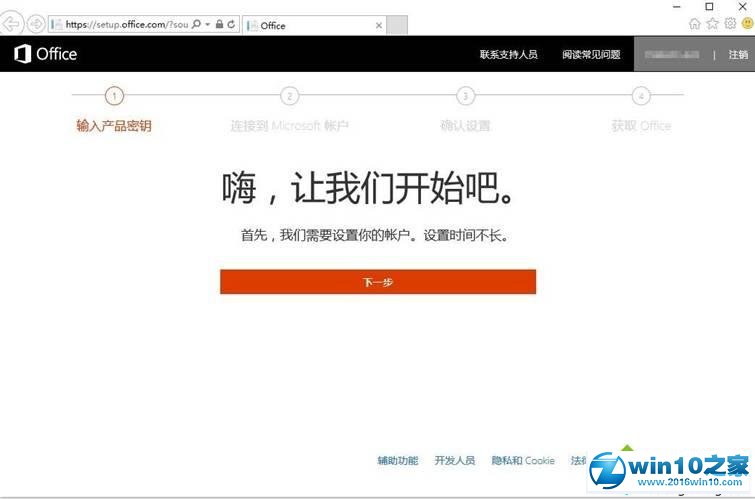Click the search magnifier in address bar
The width and height of the screenshot is (755, 499).
[196, 24]
